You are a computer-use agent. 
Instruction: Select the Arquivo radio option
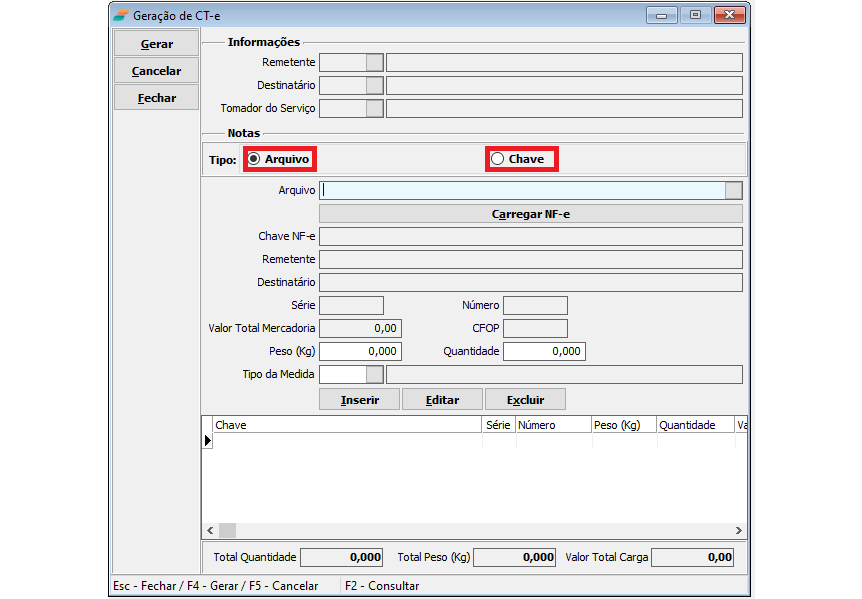click(x=255, y=159)
